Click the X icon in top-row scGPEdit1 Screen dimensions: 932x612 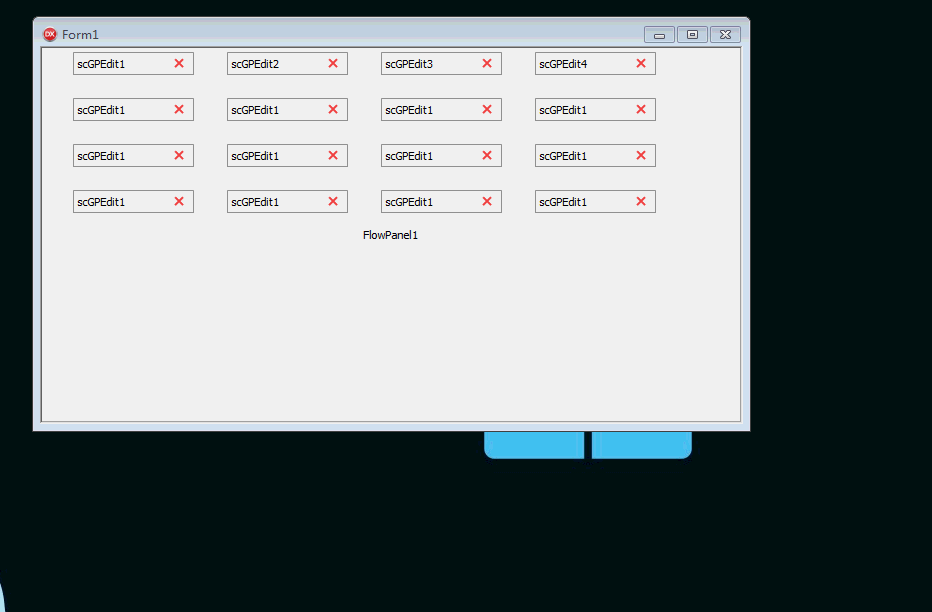point(179,64)
